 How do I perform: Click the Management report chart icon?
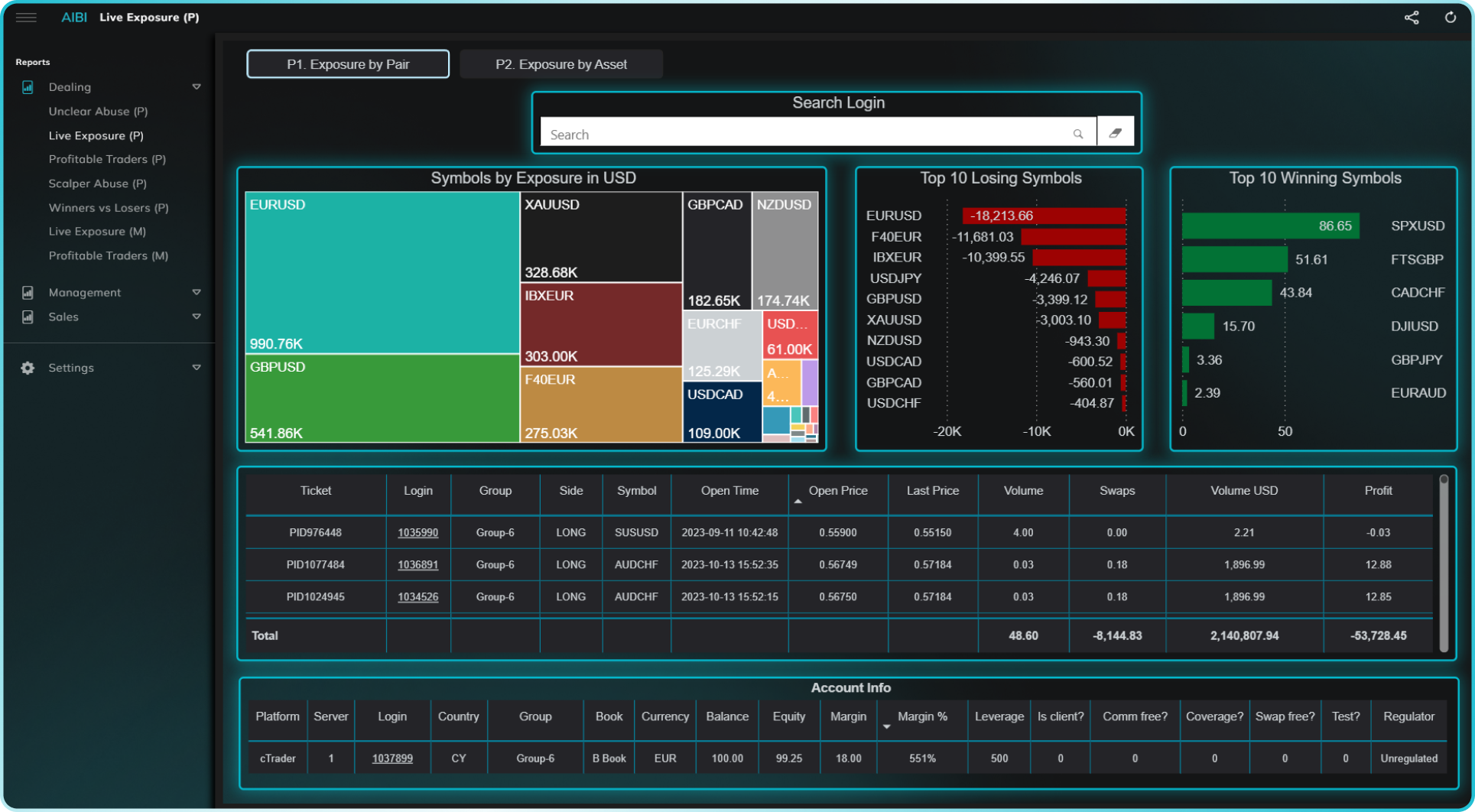click(28, 292)
